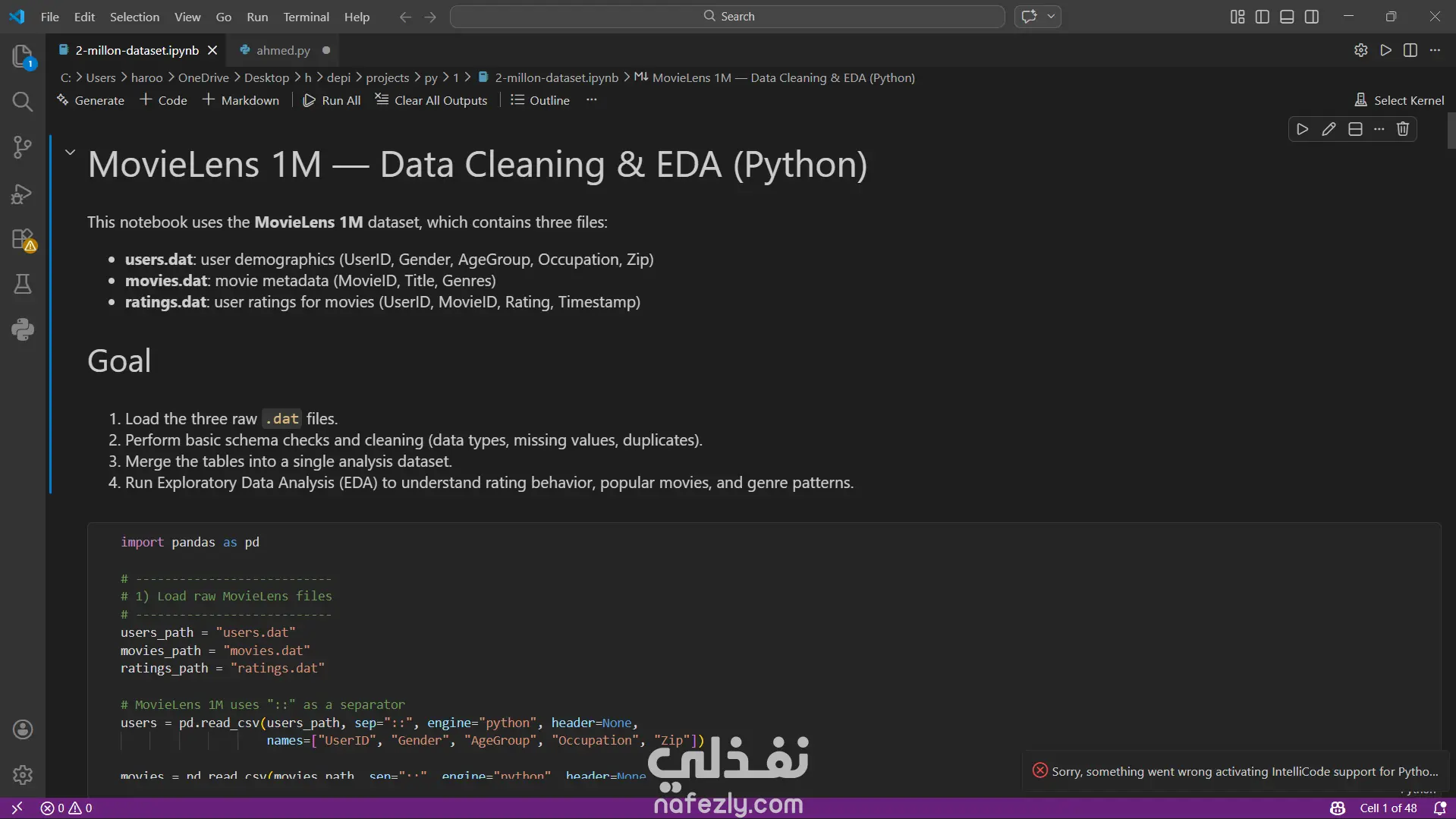This screenshot has width=1456, height=819.
Task: Open the Select Kernel picker
Action: [x=1400, y=100]
